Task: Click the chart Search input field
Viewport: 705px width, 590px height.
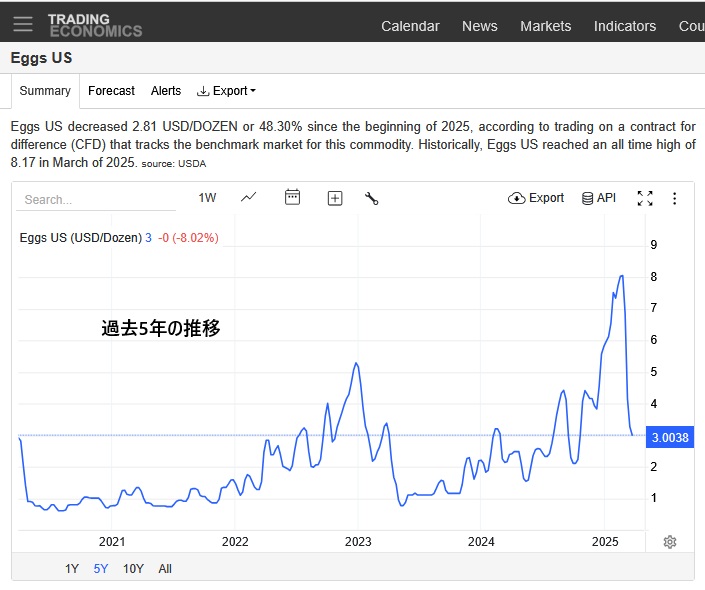Action: 95,199
